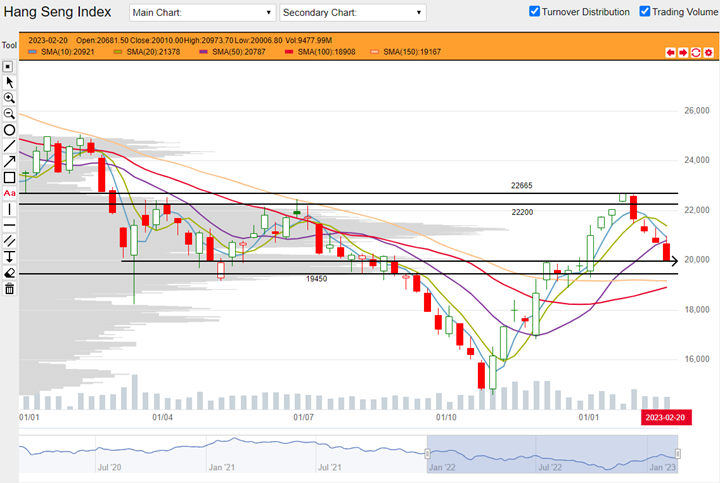Click the red left arrow button
The image size is (720, 483).
(x=670, y=52)
